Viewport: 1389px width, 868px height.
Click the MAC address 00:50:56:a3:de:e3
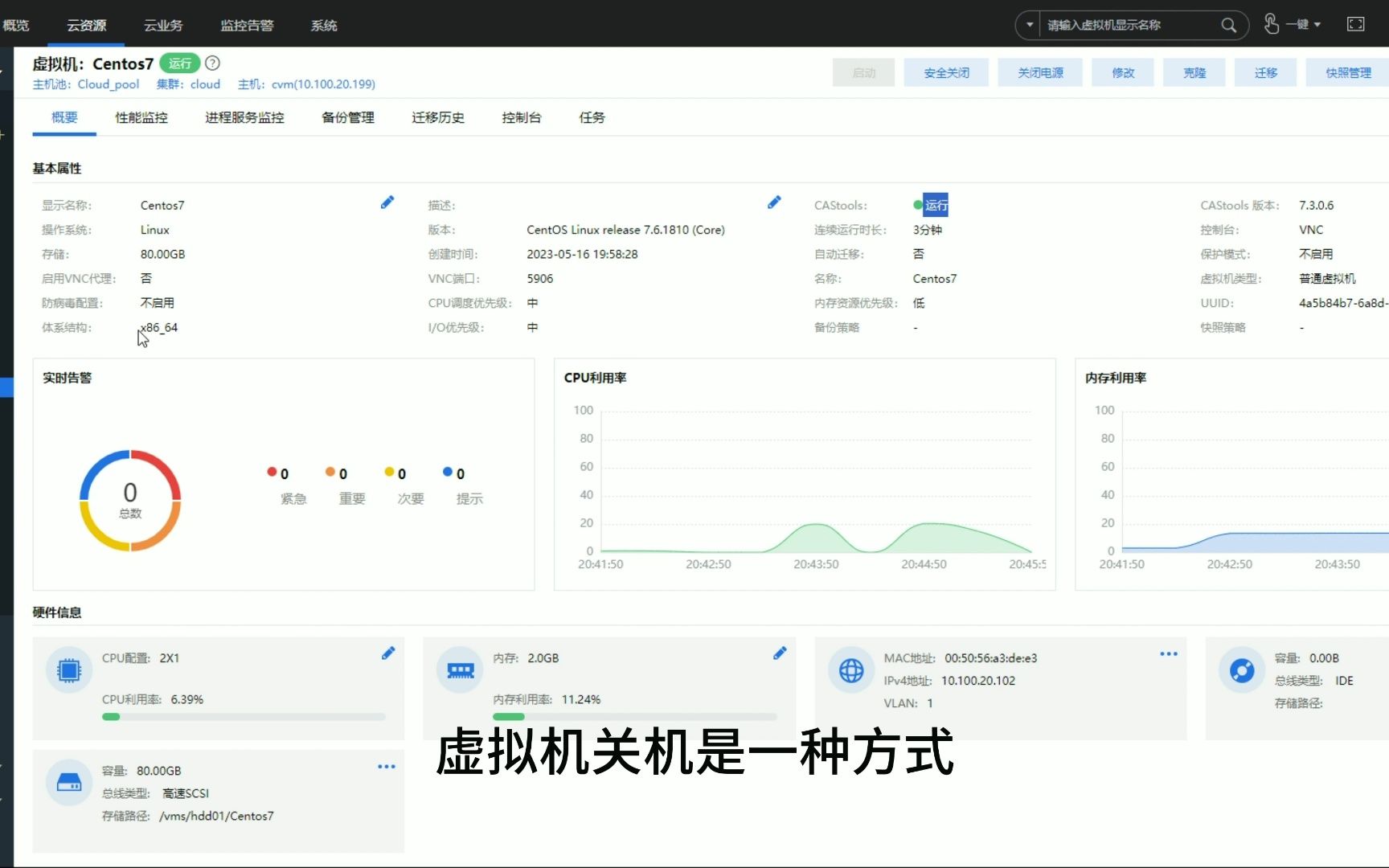(991, 658)
